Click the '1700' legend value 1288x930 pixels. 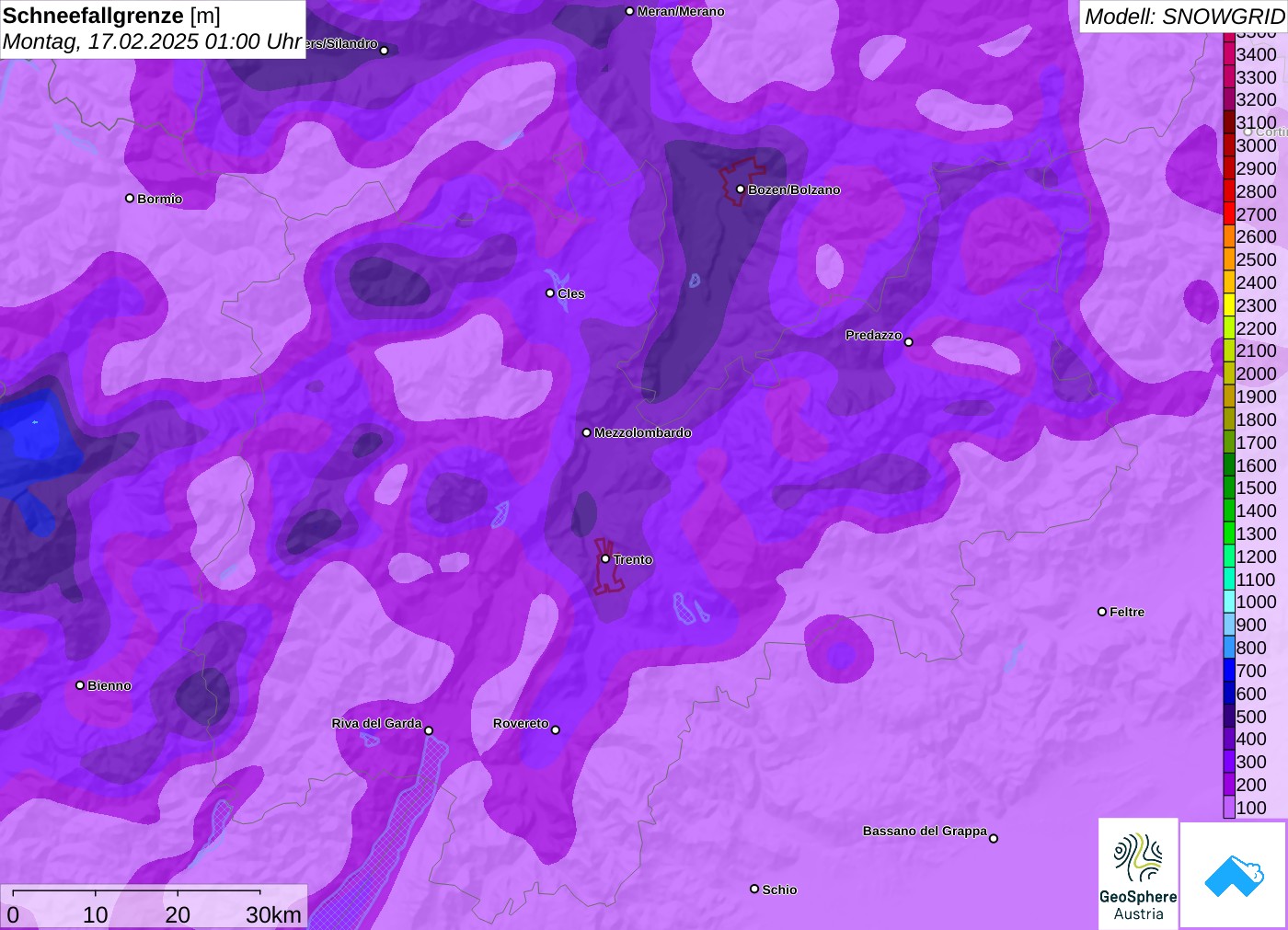[x=1256, y=442]
